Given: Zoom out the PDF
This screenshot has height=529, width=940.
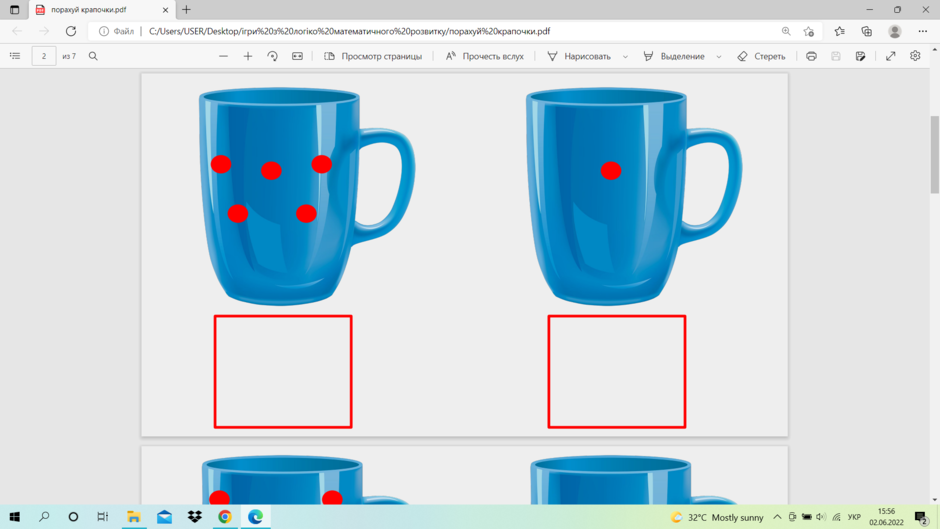Looking at the screenshot, I should (x=223, y=56).
